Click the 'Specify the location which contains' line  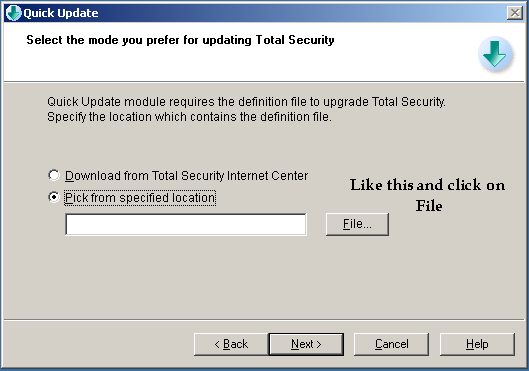point(189,117)
